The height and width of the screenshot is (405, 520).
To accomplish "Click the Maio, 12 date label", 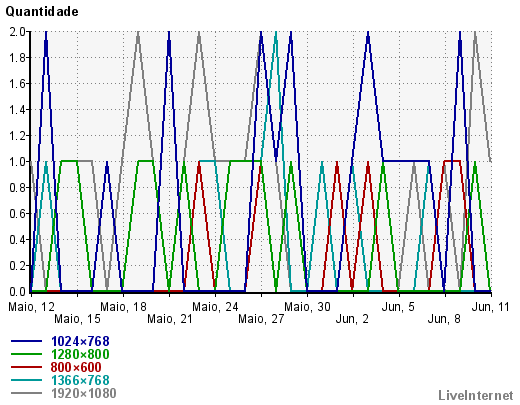I will coord(31,307).
